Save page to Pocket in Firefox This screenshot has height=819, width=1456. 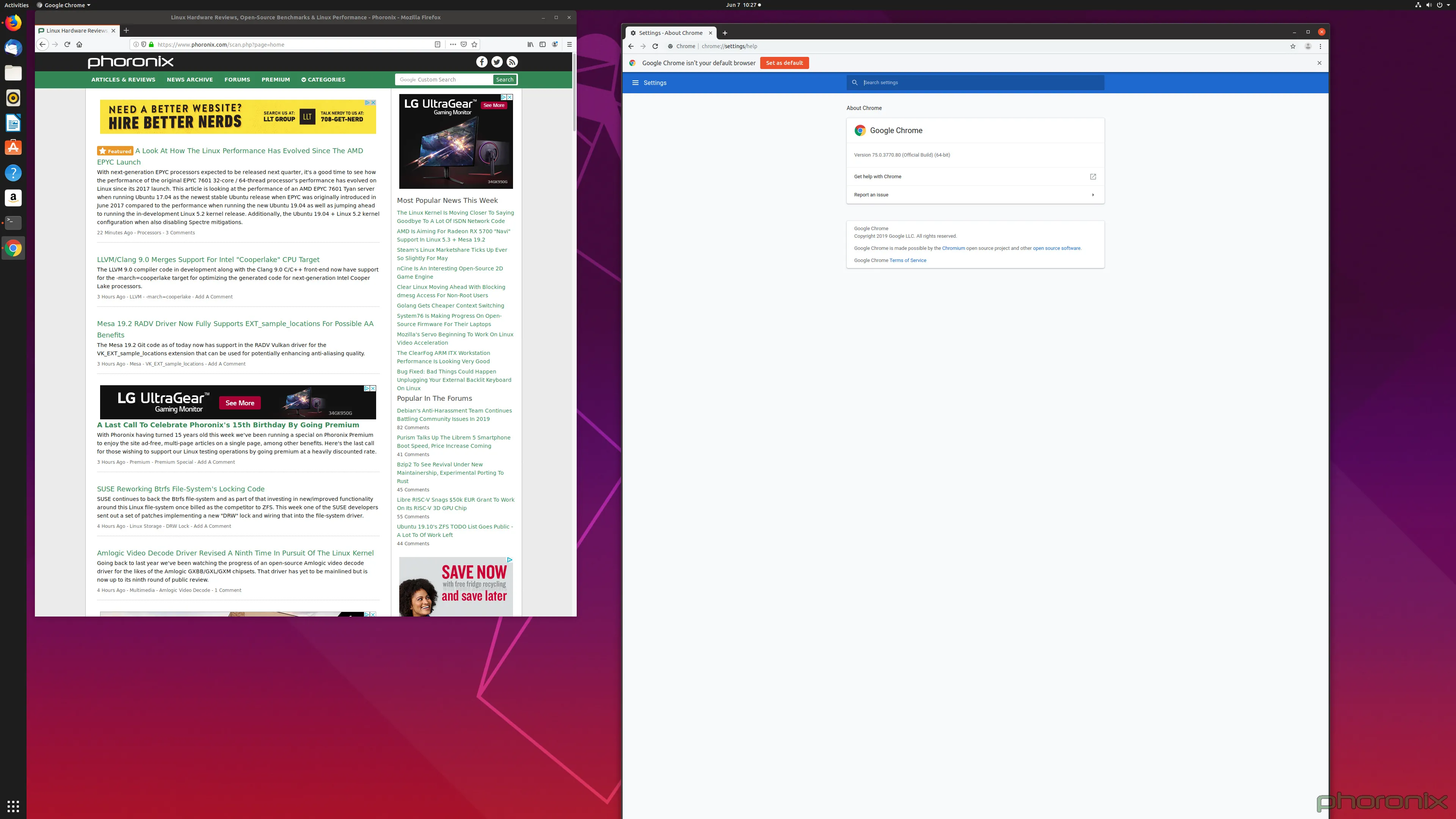pyautogui.click(x=463, y=45)
